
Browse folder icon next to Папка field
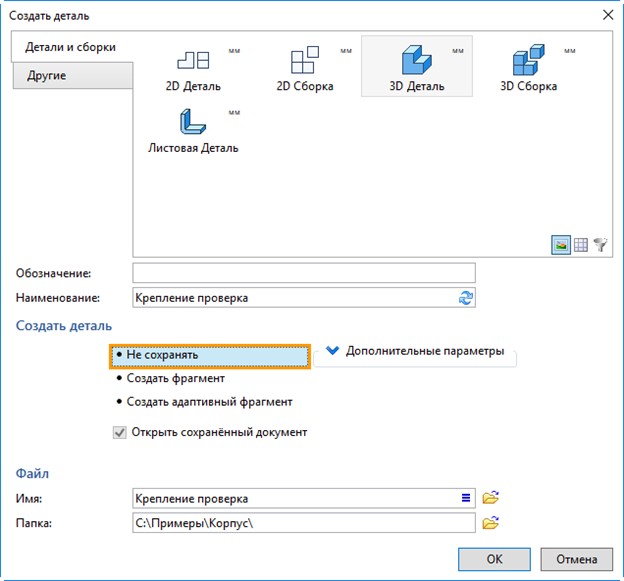pyautogui.click(x=490, y=523)
